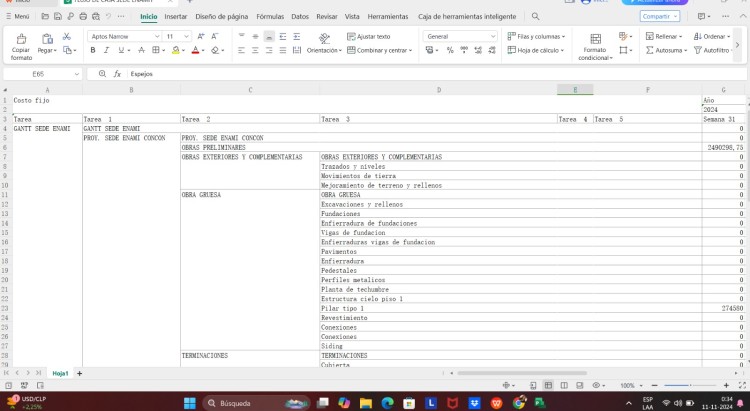
Task: Center cell text horizontally
Action: tap(255, 50)
